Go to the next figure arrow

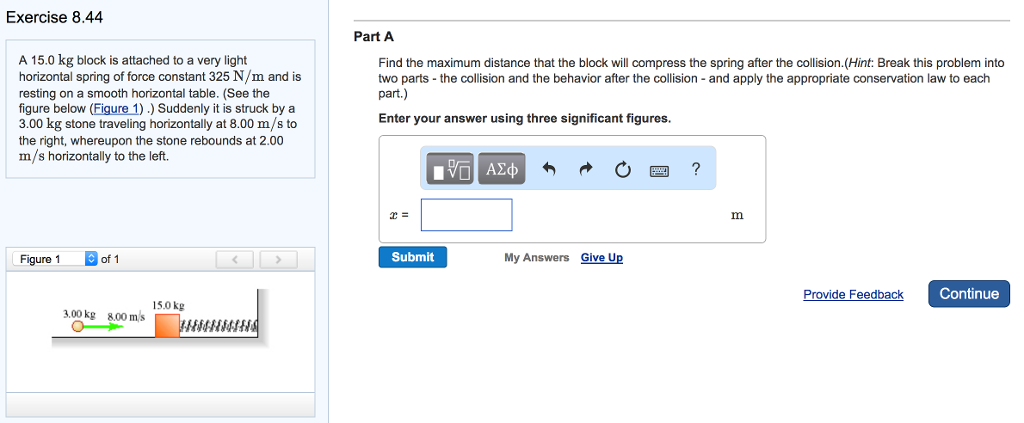279,261
